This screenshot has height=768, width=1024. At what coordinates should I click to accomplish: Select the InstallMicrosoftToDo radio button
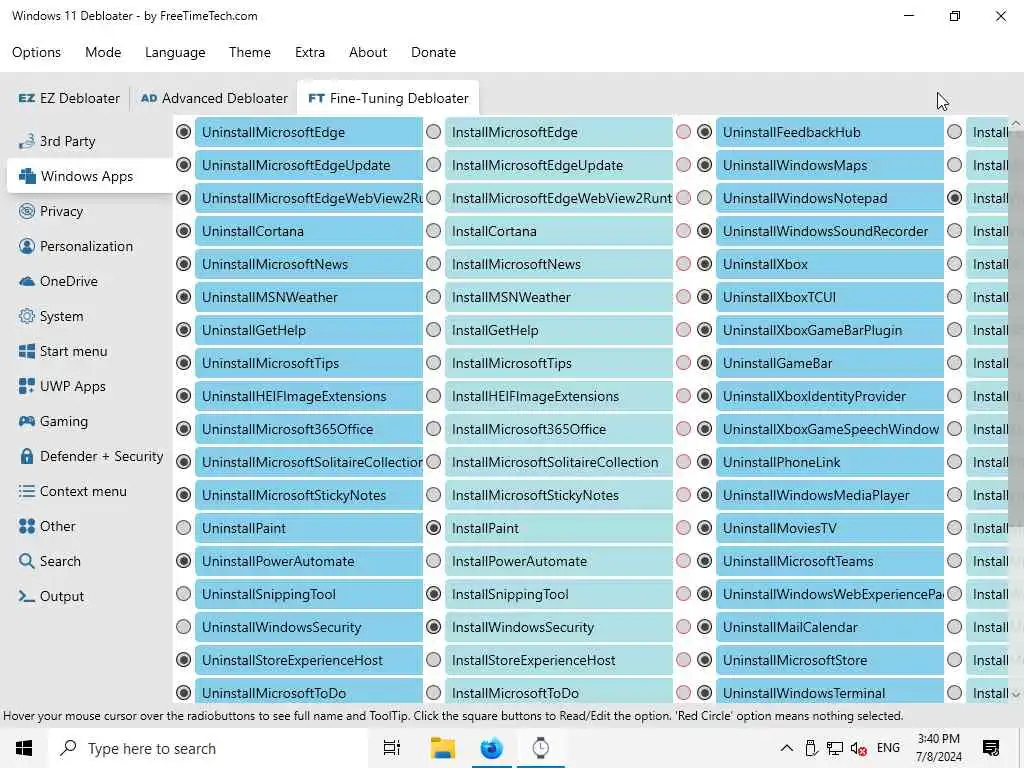(434, 693)
